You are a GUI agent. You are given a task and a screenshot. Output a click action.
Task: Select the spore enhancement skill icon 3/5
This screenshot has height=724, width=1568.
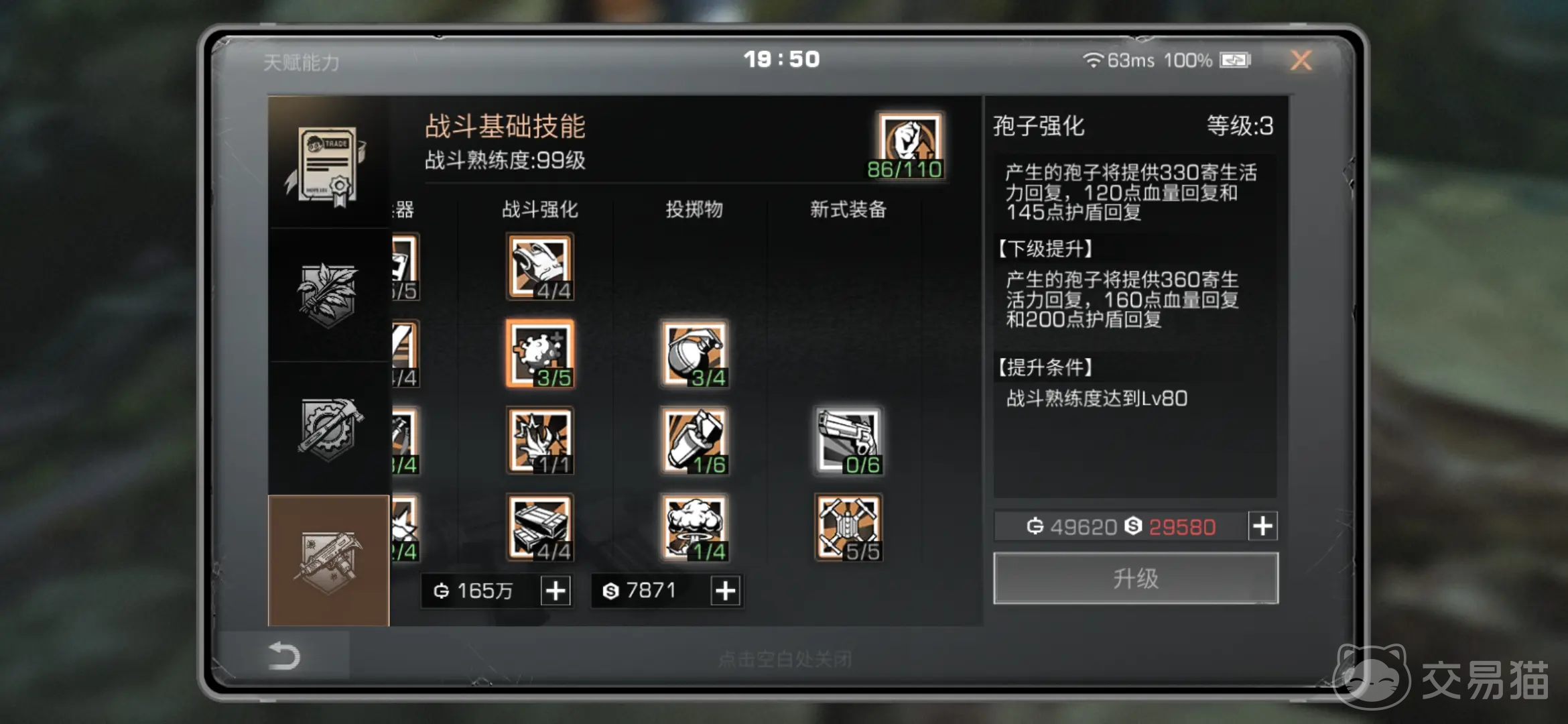[x=540, y=354]
